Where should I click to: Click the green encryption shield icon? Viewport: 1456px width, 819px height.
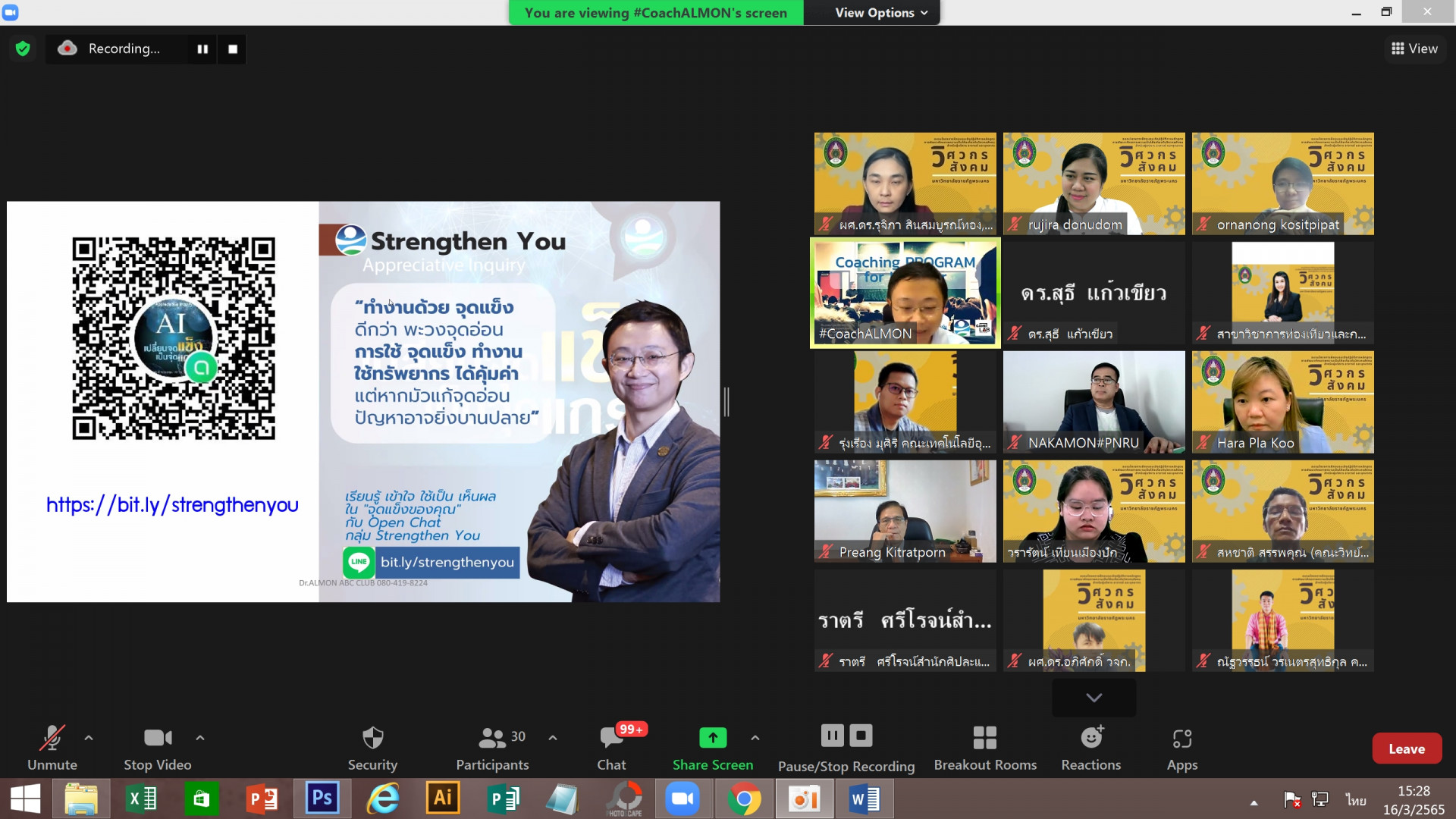(x=23, y=49)
